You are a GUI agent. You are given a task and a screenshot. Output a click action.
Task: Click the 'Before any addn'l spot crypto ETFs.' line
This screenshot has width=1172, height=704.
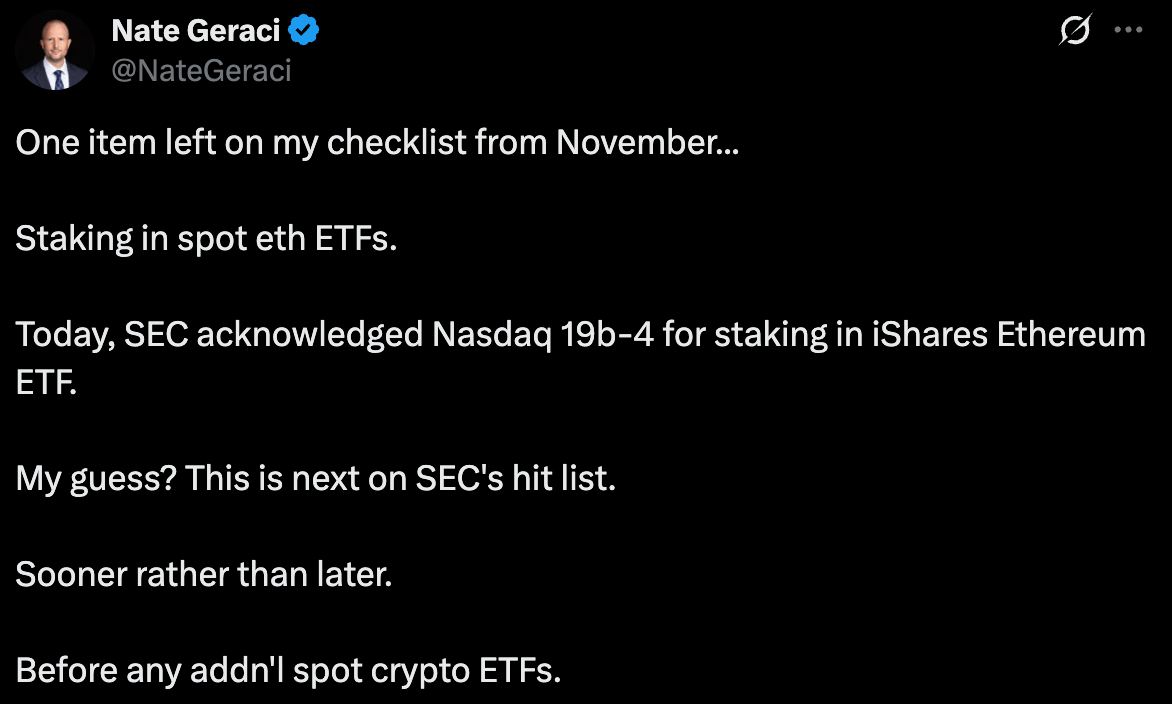pyautogui.click(x=288, y=670)
